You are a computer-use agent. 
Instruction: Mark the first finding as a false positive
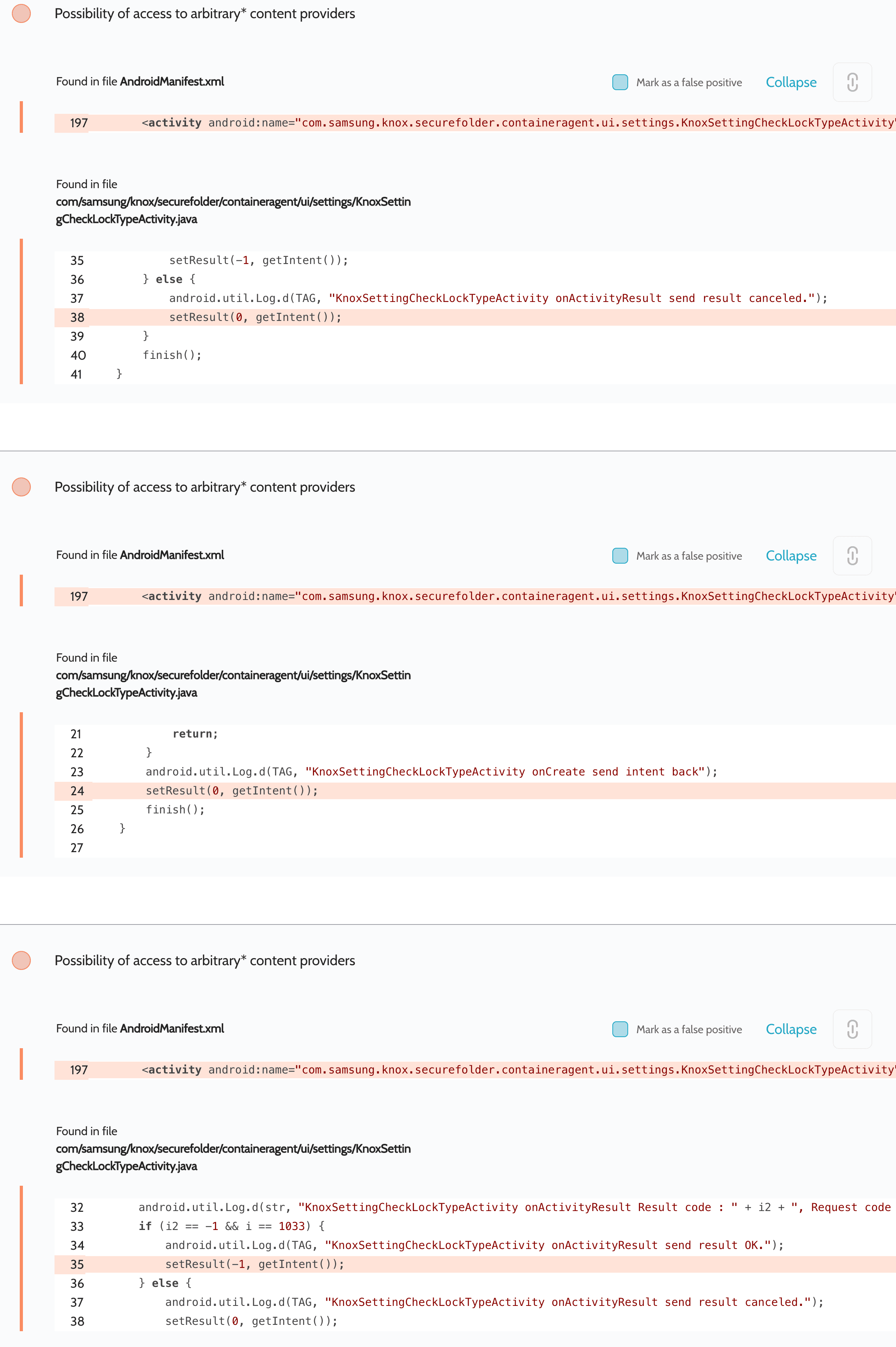pyautogui.click(x=619, y=82)
